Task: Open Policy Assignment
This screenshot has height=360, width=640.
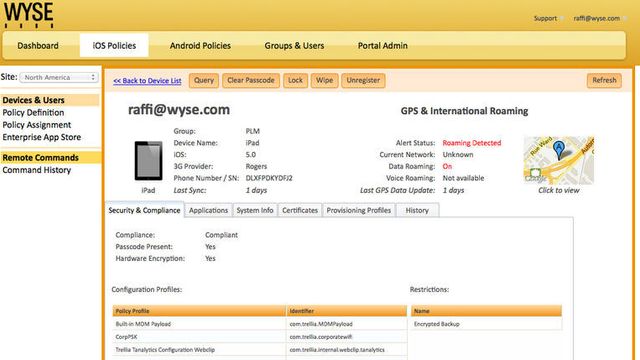Action: click(x=36, y=125)
